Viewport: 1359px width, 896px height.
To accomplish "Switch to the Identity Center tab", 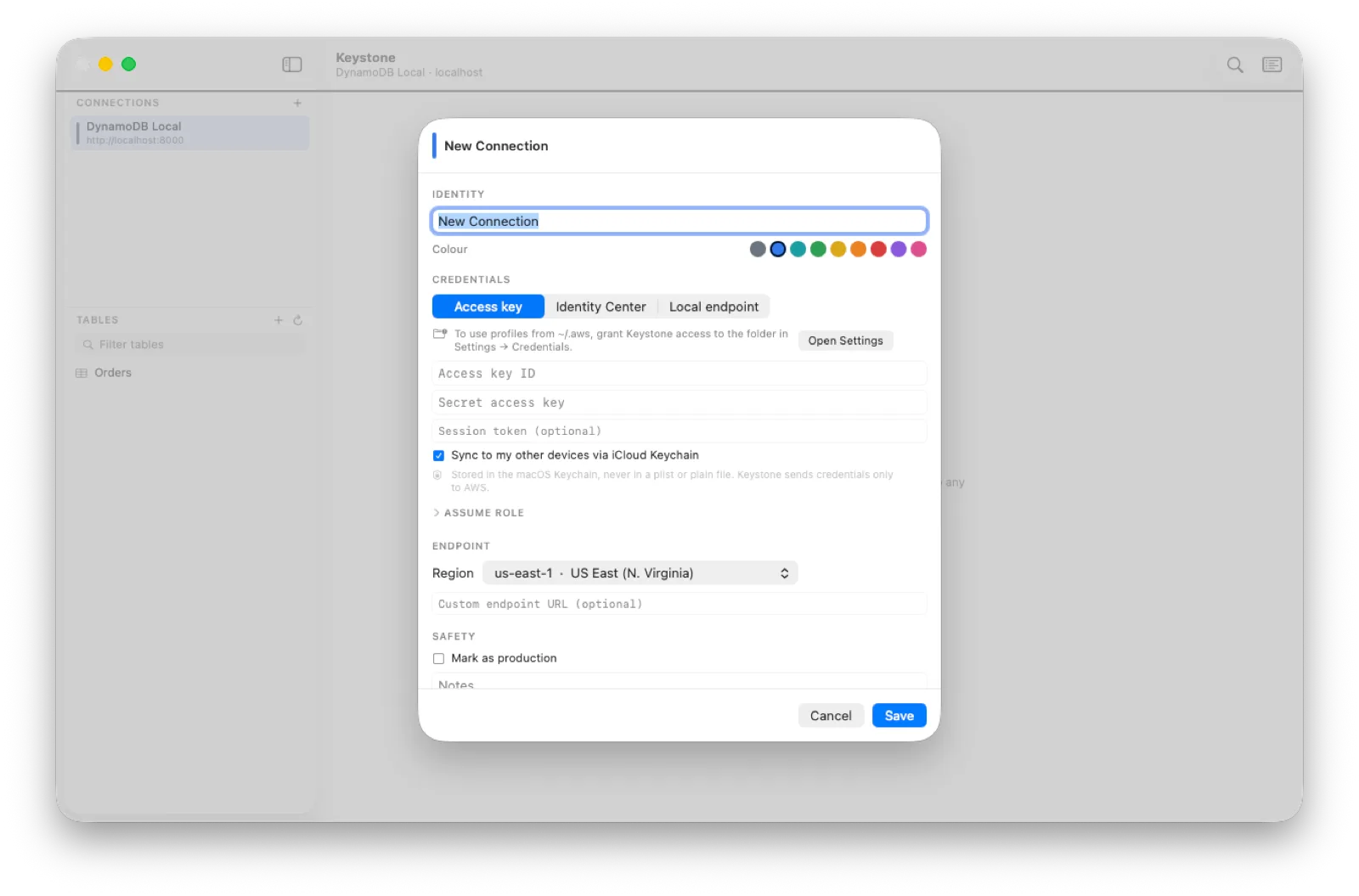I will (601, 307).
